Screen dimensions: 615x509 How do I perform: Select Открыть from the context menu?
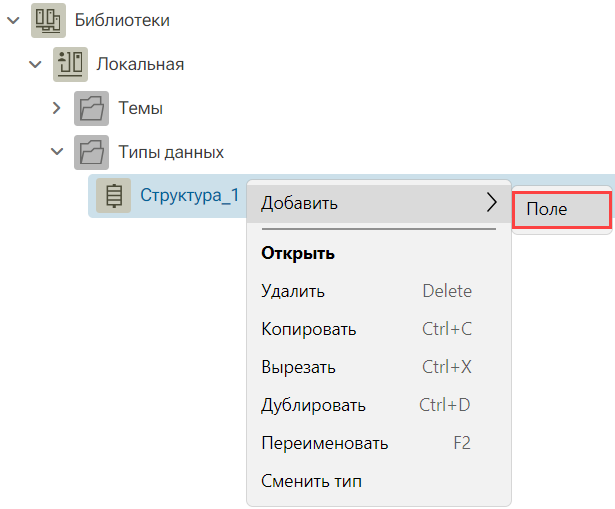(x=378, y=253)
